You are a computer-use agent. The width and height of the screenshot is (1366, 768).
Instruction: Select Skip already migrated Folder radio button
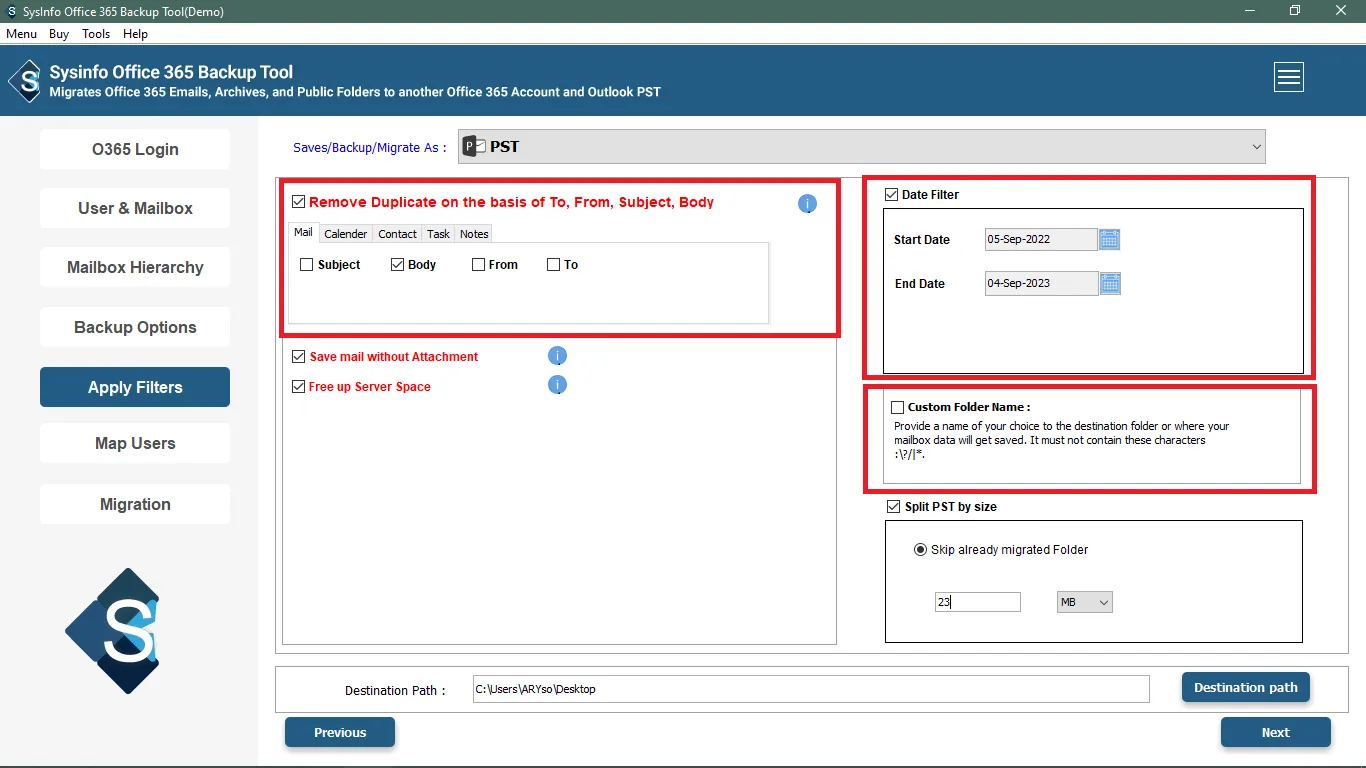[x=920, y=550]
